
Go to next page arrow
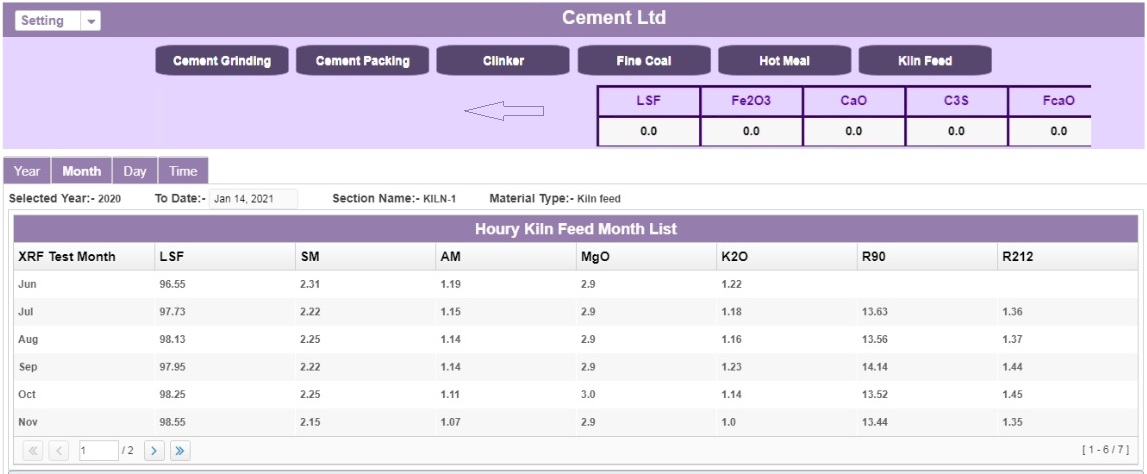[x=154, y=451]
